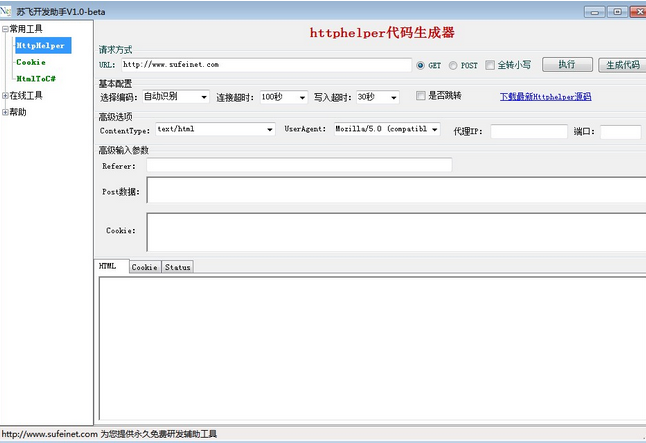Click the URL input field
Image resolution: width=646 pixels, height=443 pixels.
pyautogui.click(x=266, y=65)
